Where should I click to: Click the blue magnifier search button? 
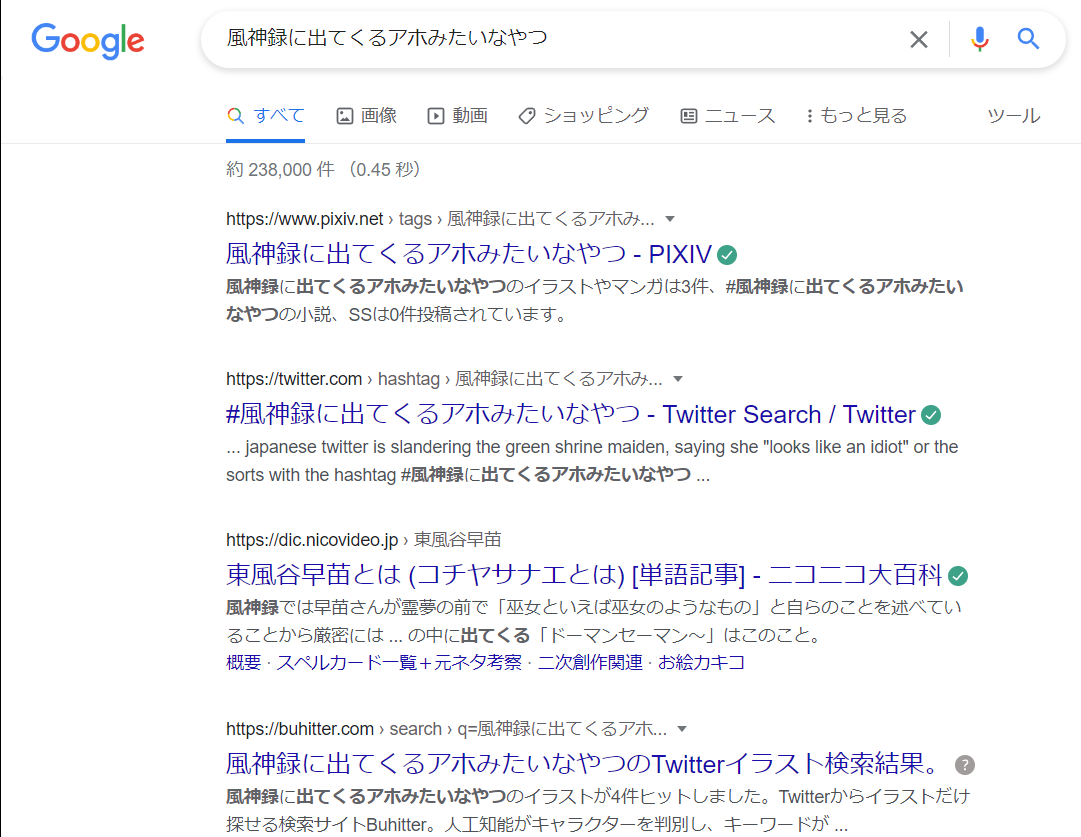(1028, 39)
